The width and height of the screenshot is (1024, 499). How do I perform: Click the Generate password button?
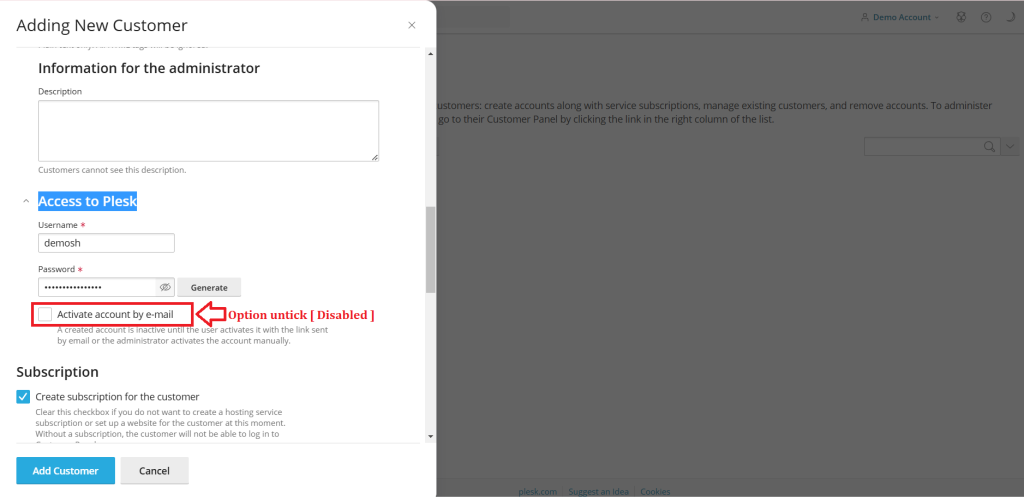[209, 287]
